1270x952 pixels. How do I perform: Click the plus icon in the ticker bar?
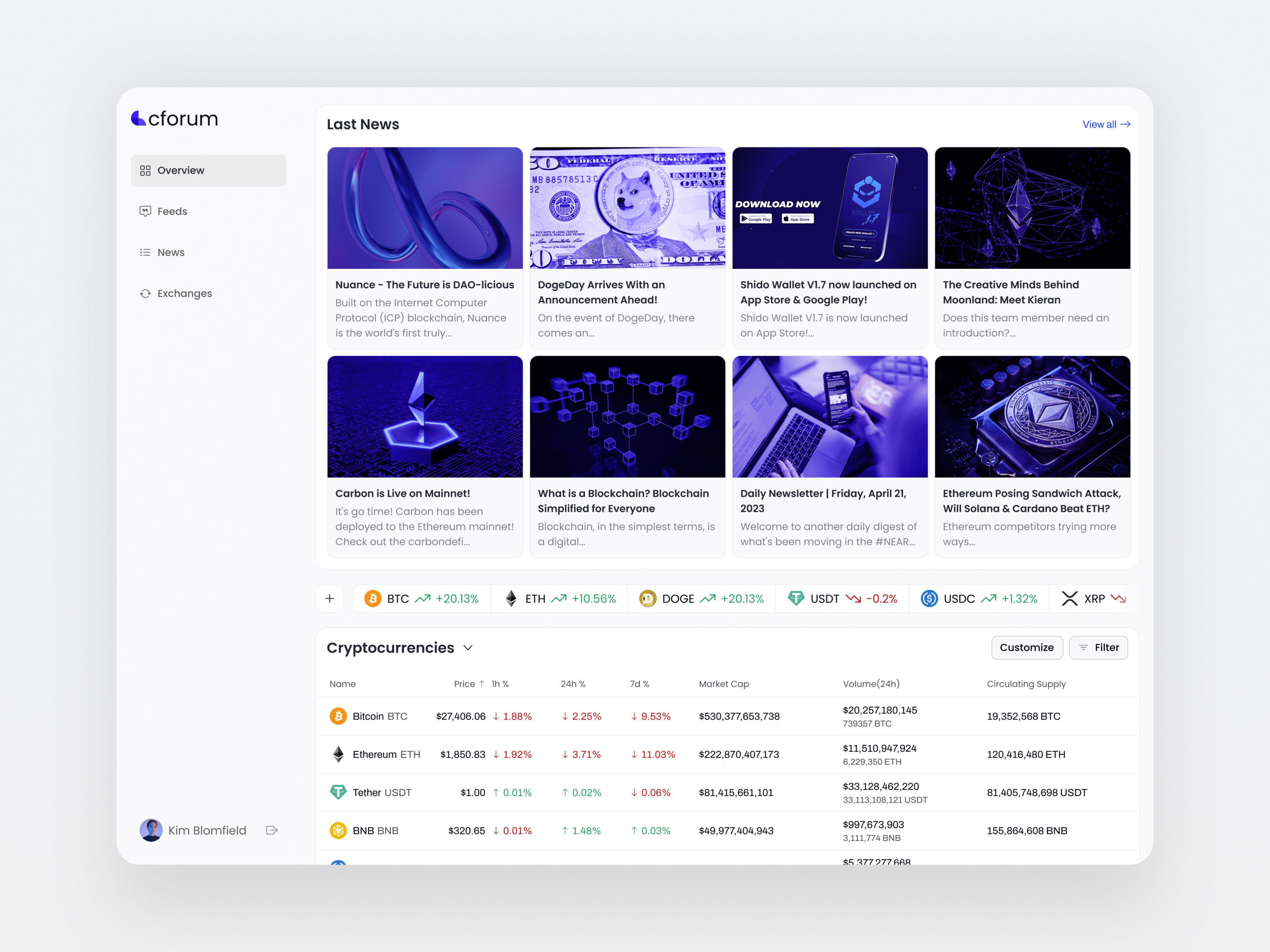(330, 598)
